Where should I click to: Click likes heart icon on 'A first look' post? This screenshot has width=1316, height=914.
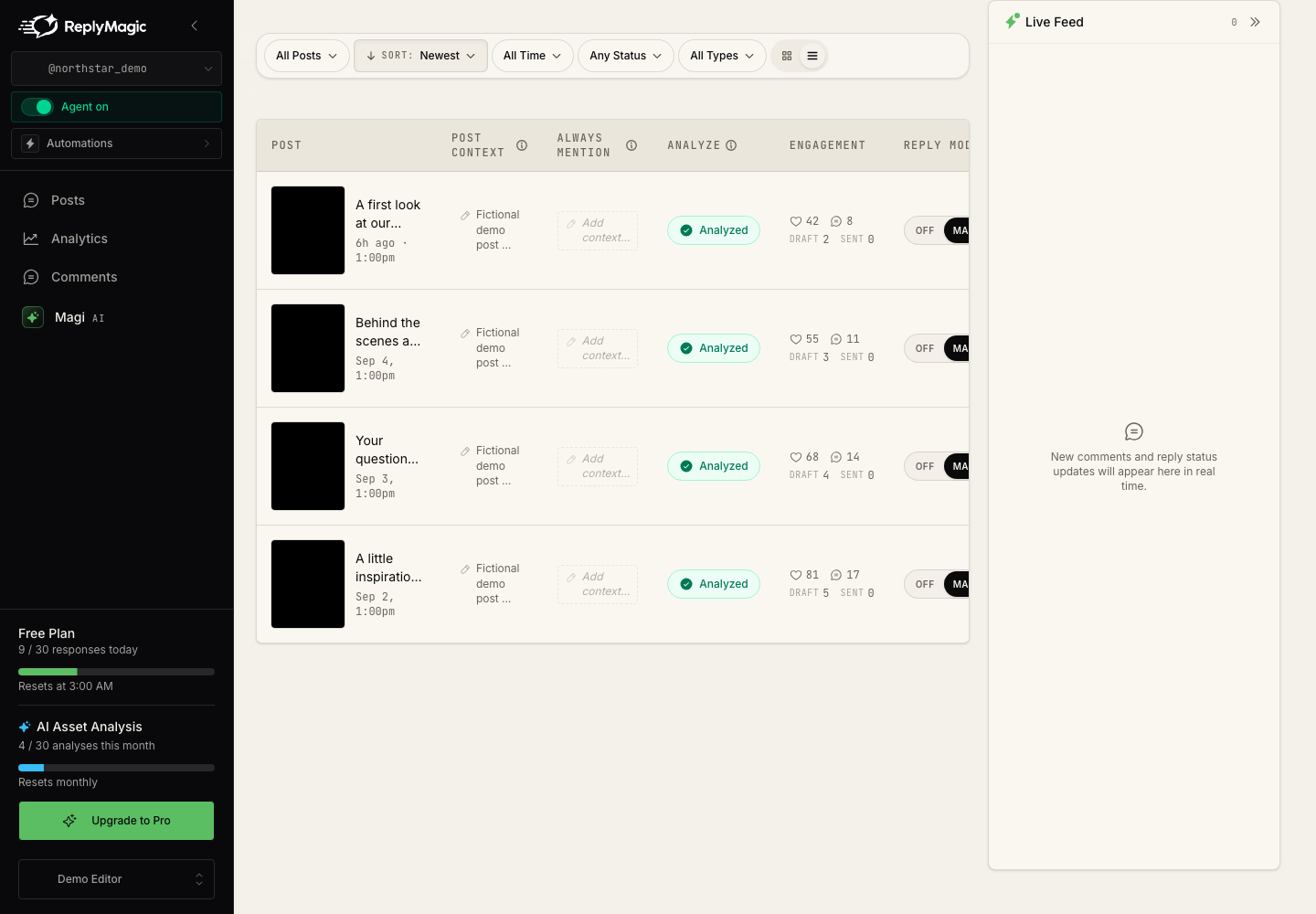coord(795,221)
